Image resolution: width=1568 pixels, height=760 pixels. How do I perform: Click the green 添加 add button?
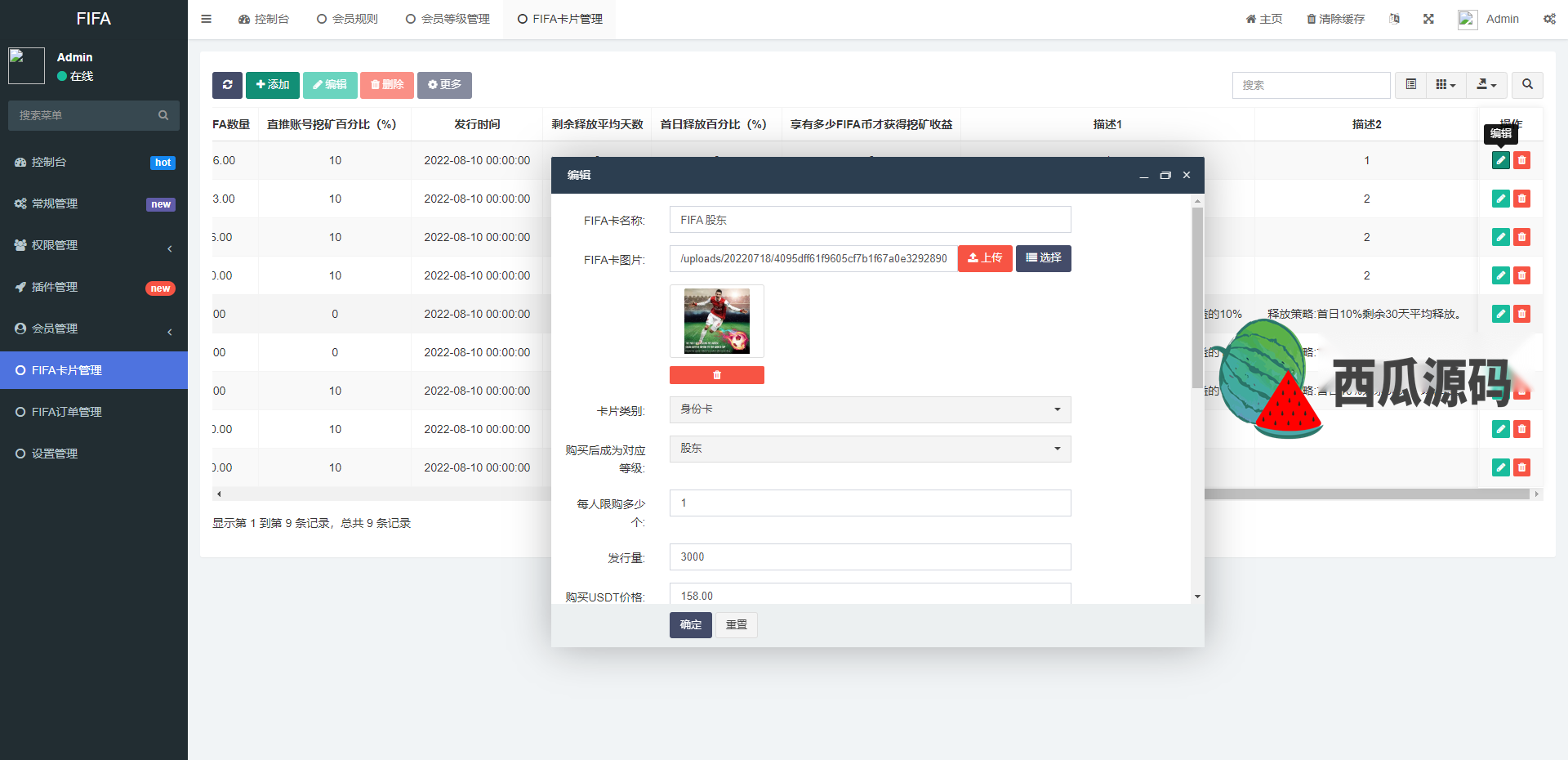coord(273,85)
